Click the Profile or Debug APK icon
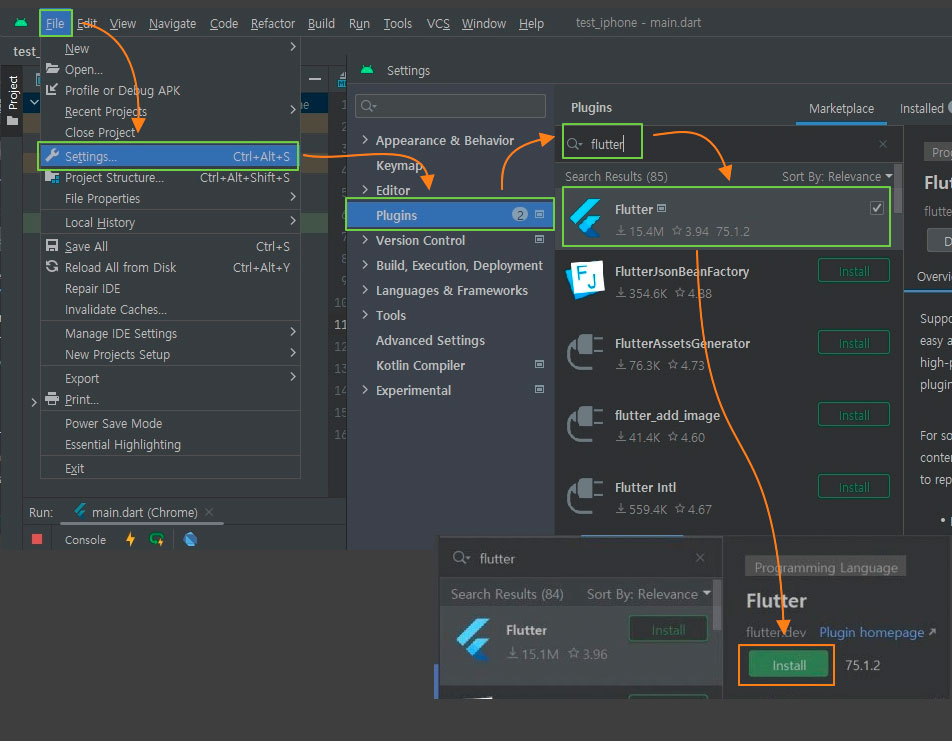952x741 pixels. point(52,89)
